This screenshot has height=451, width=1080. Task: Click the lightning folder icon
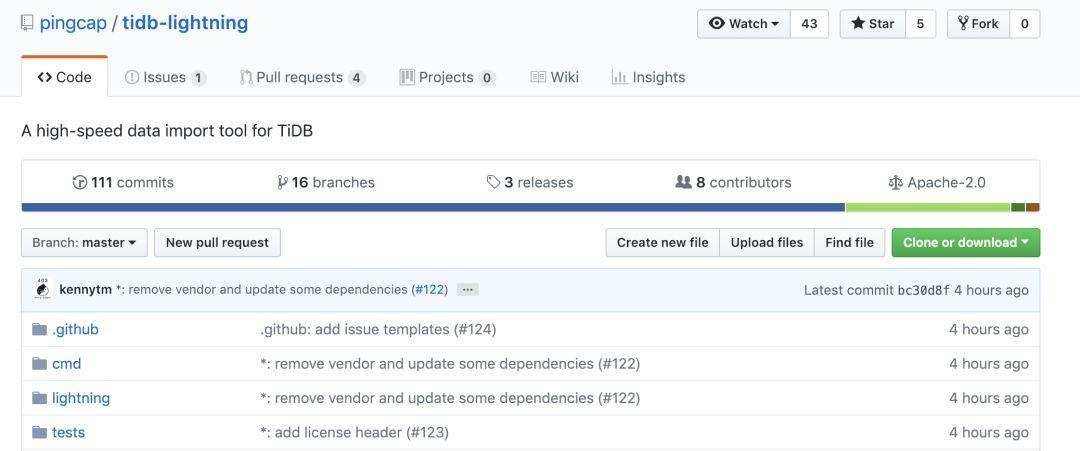tap(39, 398)
